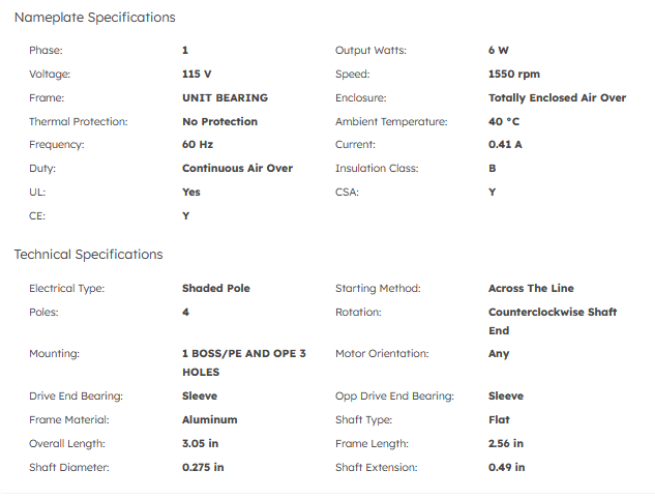The image size is (655, 500).
Task: Click the 0.275 in shaft diameter value
Action: [203, 467]
